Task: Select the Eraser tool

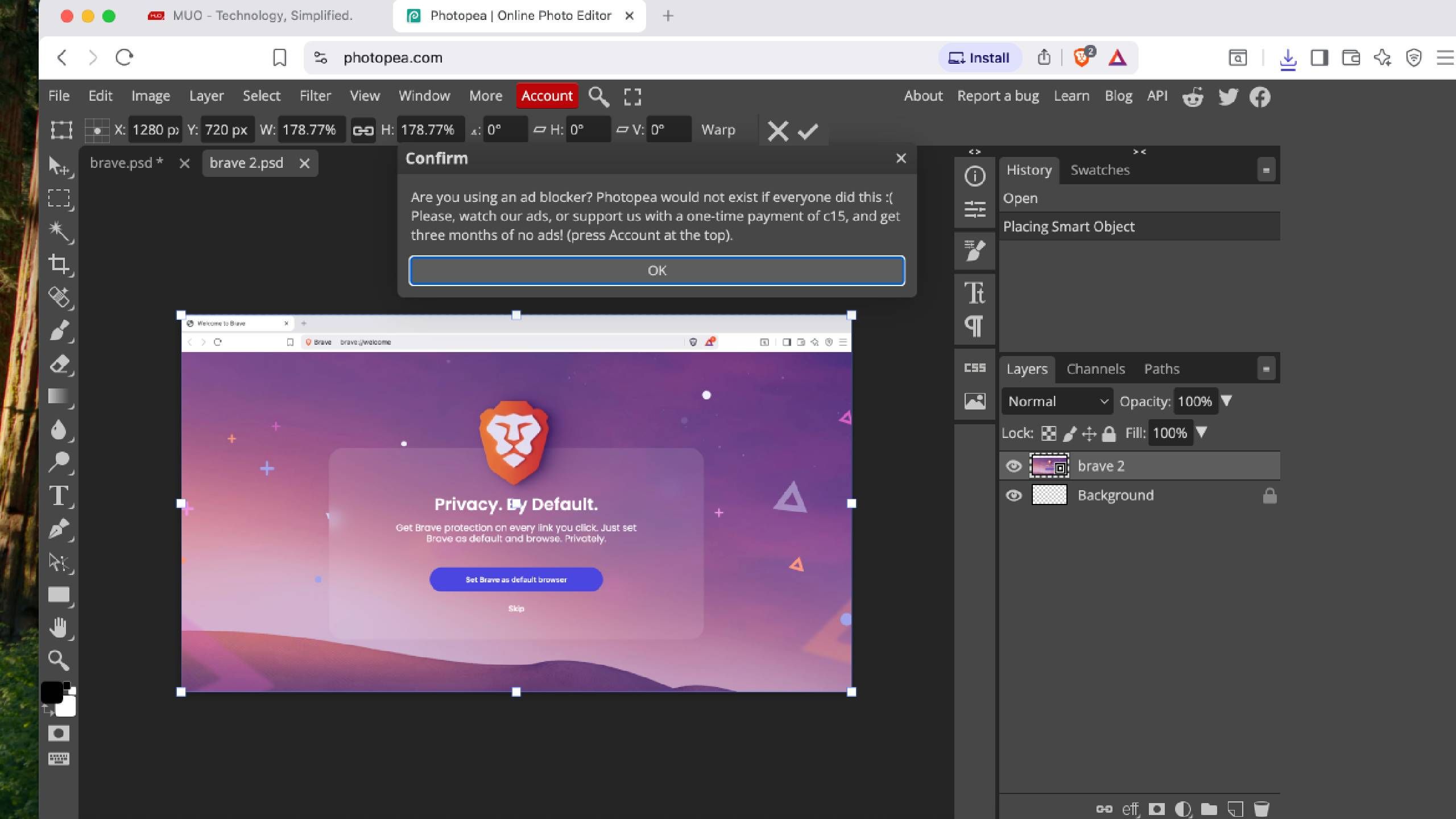Action: coord(59,364)
